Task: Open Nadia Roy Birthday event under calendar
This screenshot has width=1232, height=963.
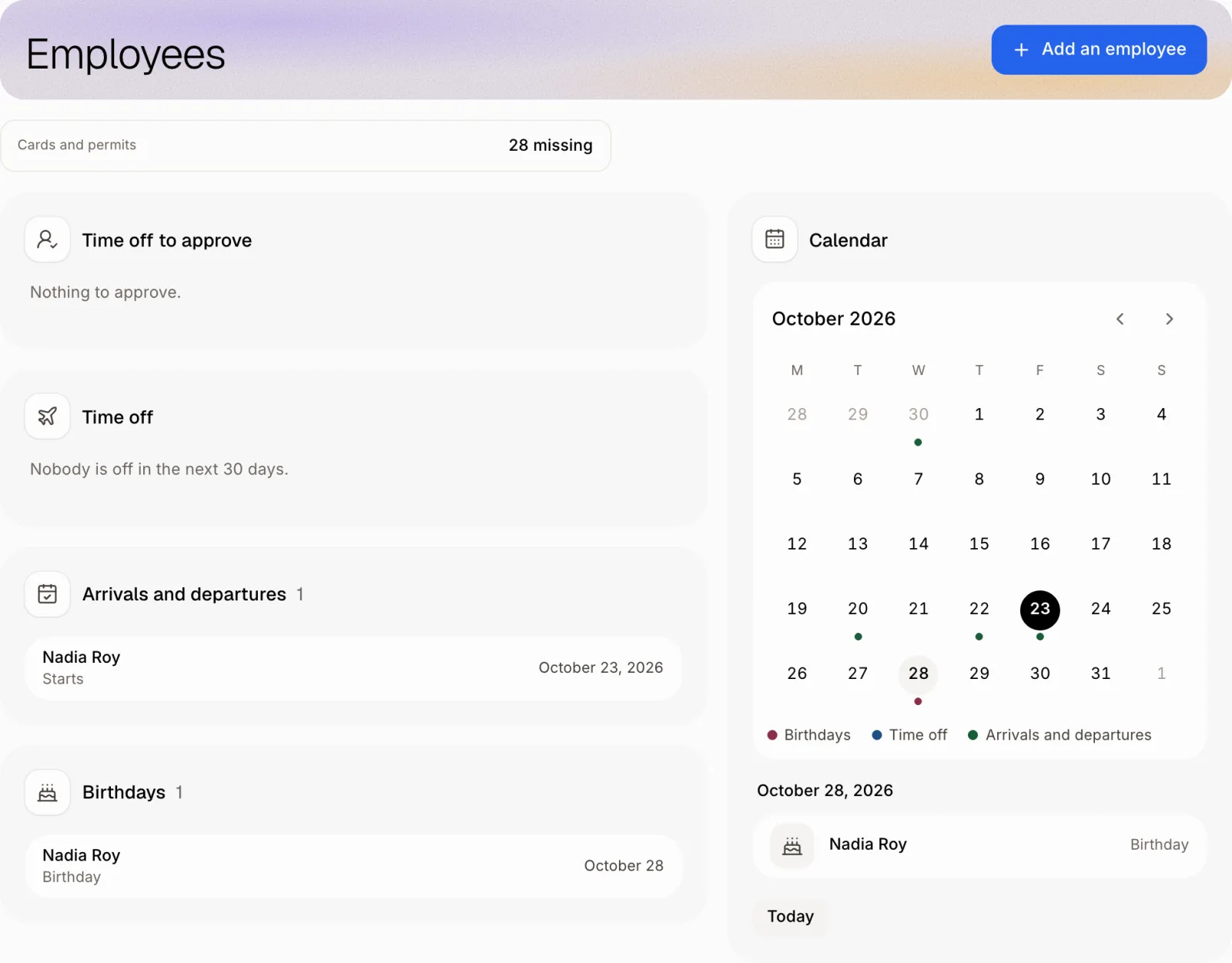Action: (x=979, y=846)
